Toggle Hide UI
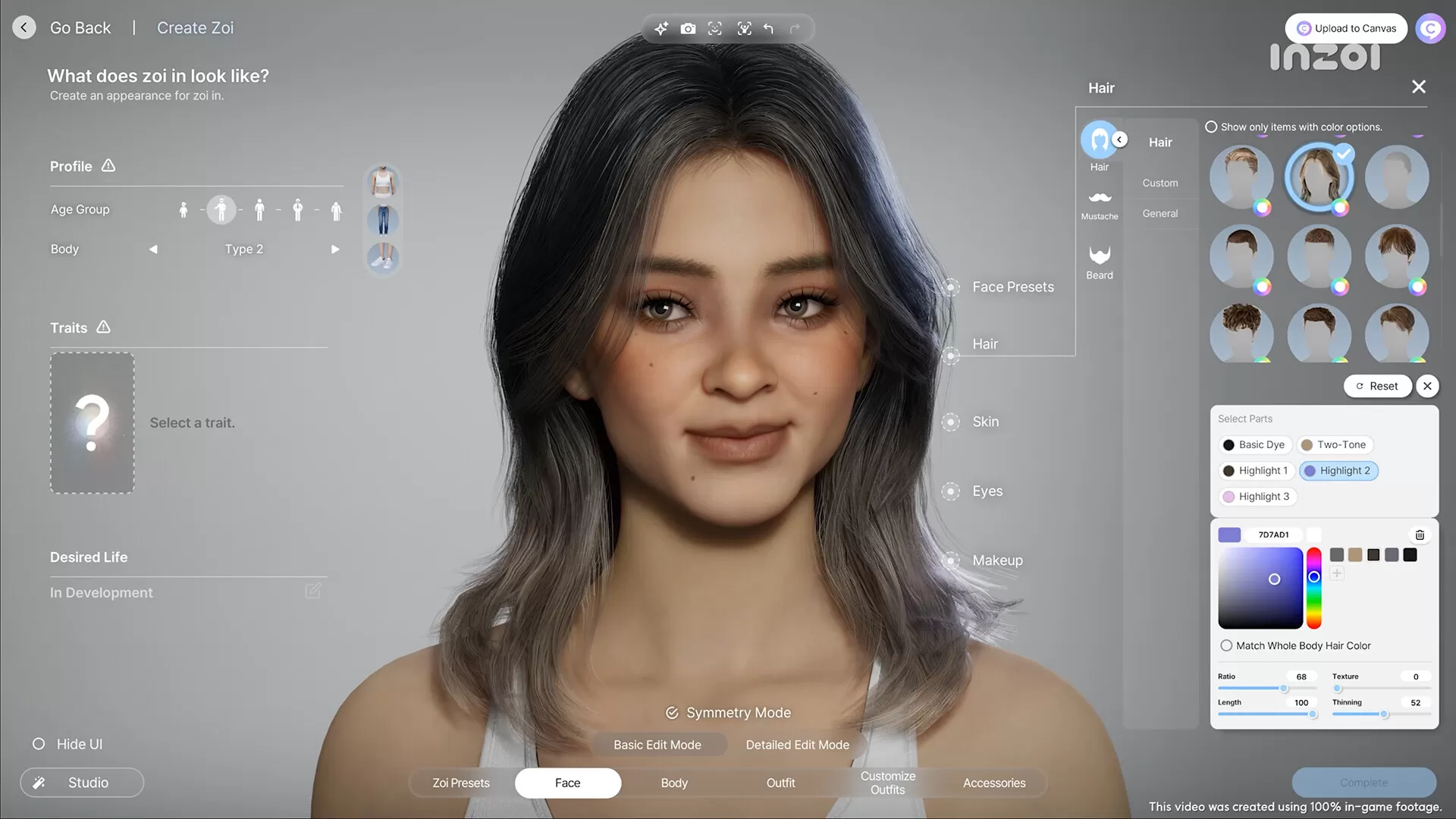Screen dimensions: 1456x819 (x=38, y=744)
